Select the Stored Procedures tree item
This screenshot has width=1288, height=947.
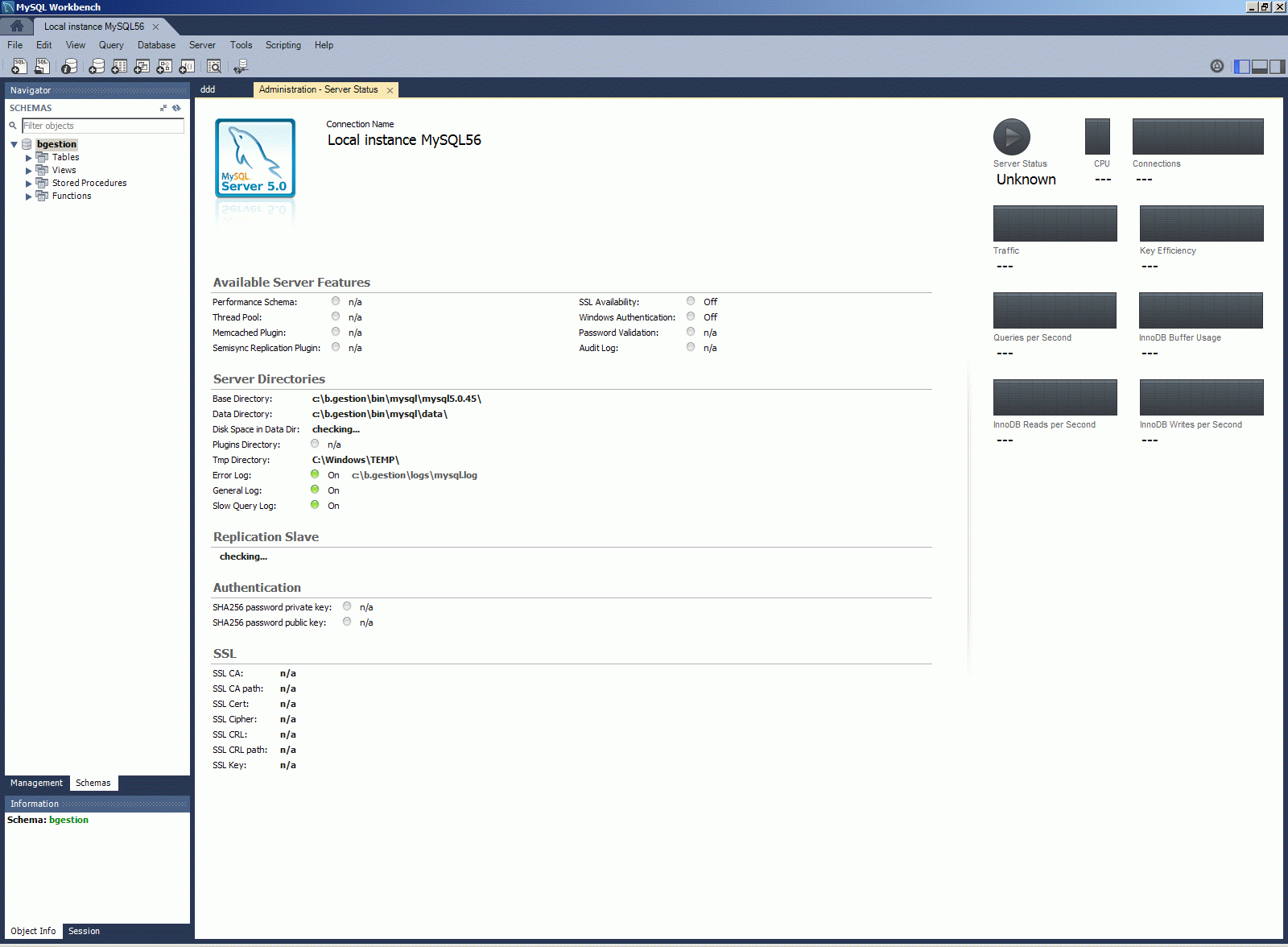pyautogui.click(x=89, y=183)
